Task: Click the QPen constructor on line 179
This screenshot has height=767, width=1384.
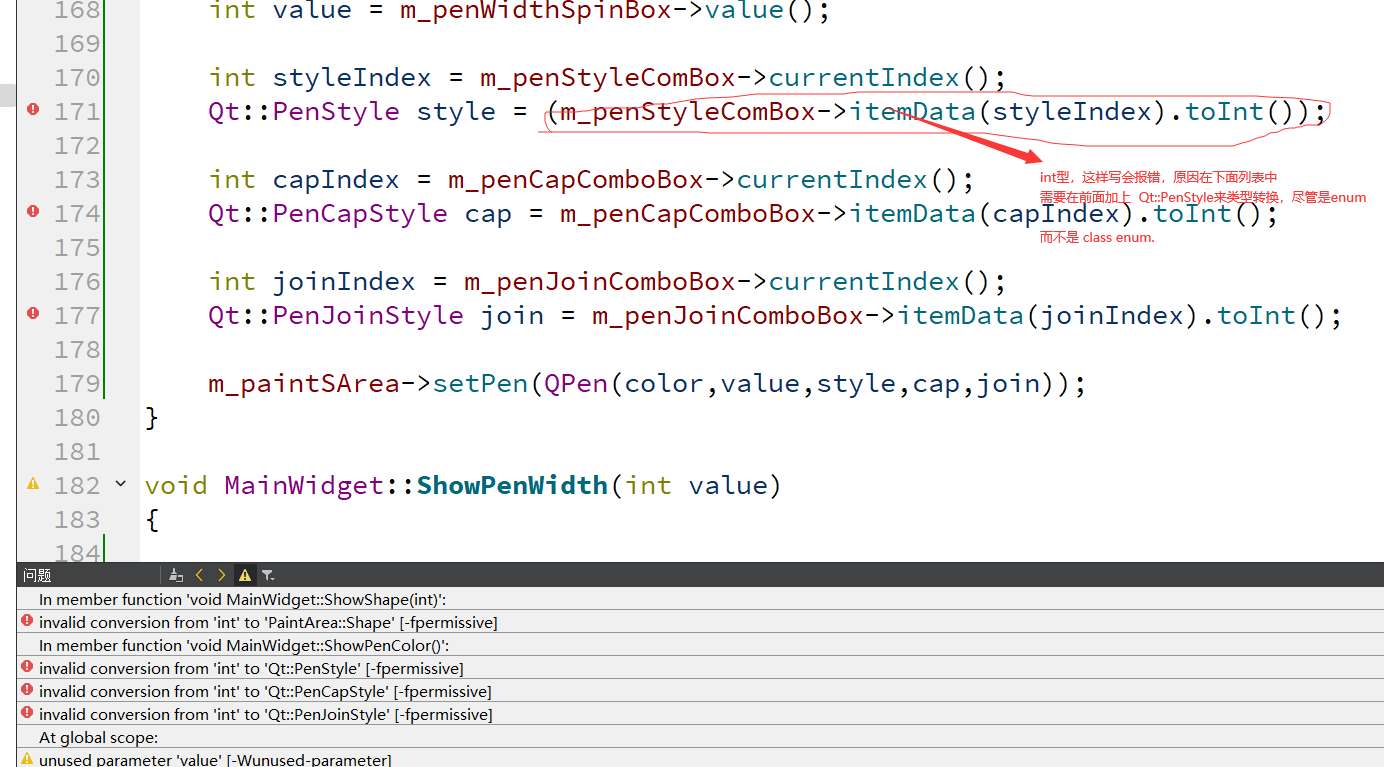Action: [576, 383]
